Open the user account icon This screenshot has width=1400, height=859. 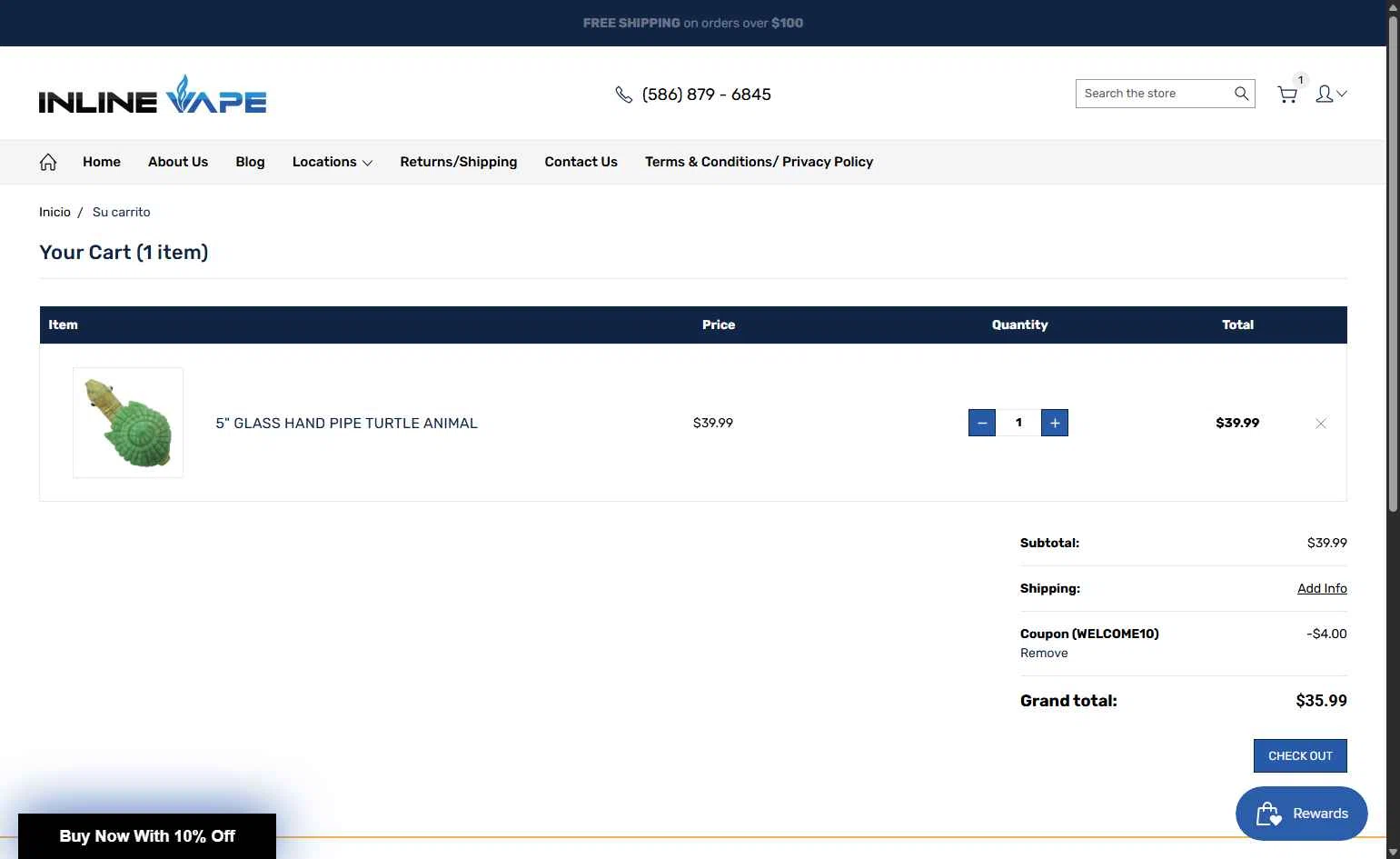point(1325,94)
